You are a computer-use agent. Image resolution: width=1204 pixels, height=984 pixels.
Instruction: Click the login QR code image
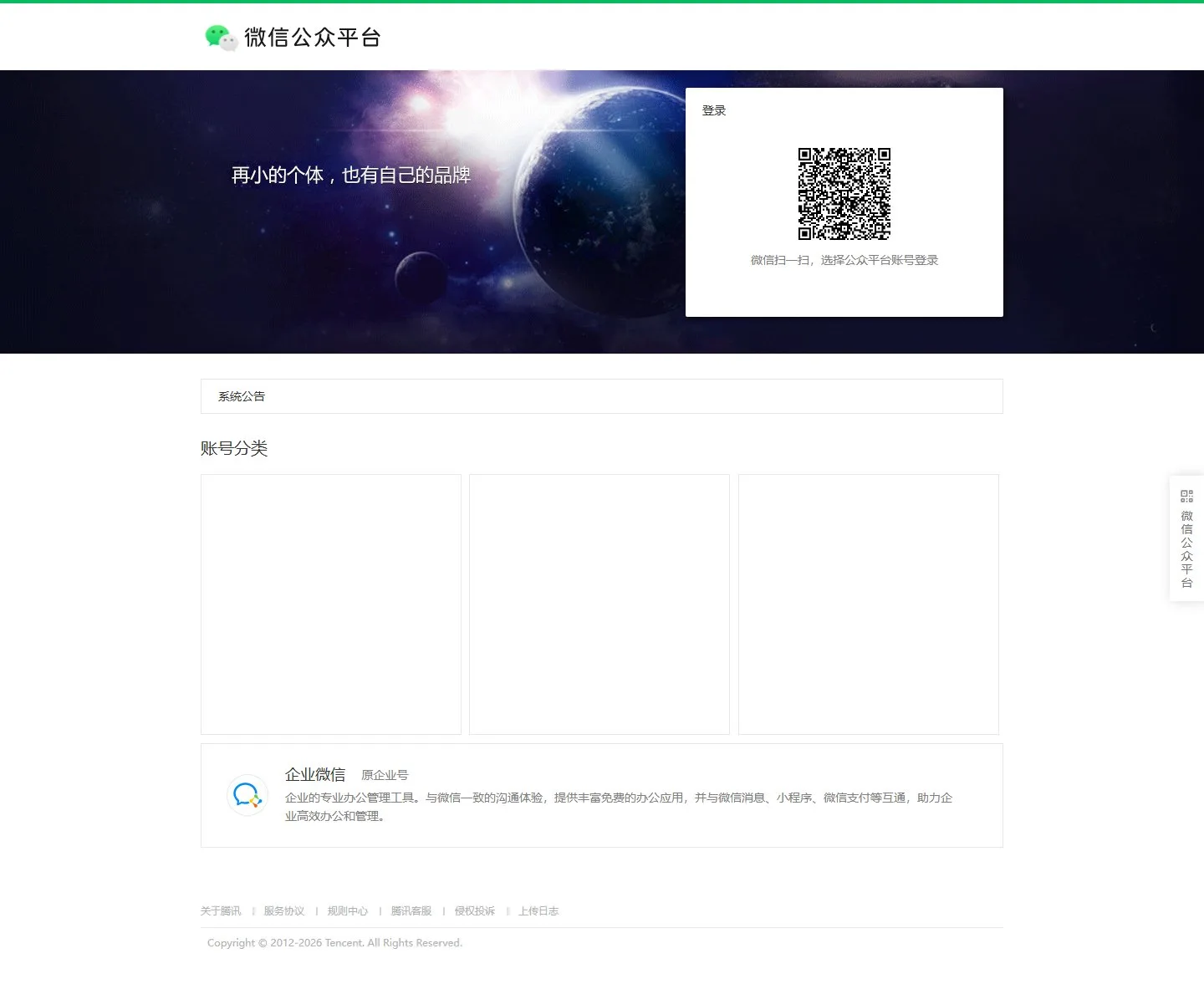tap(844, 194)
